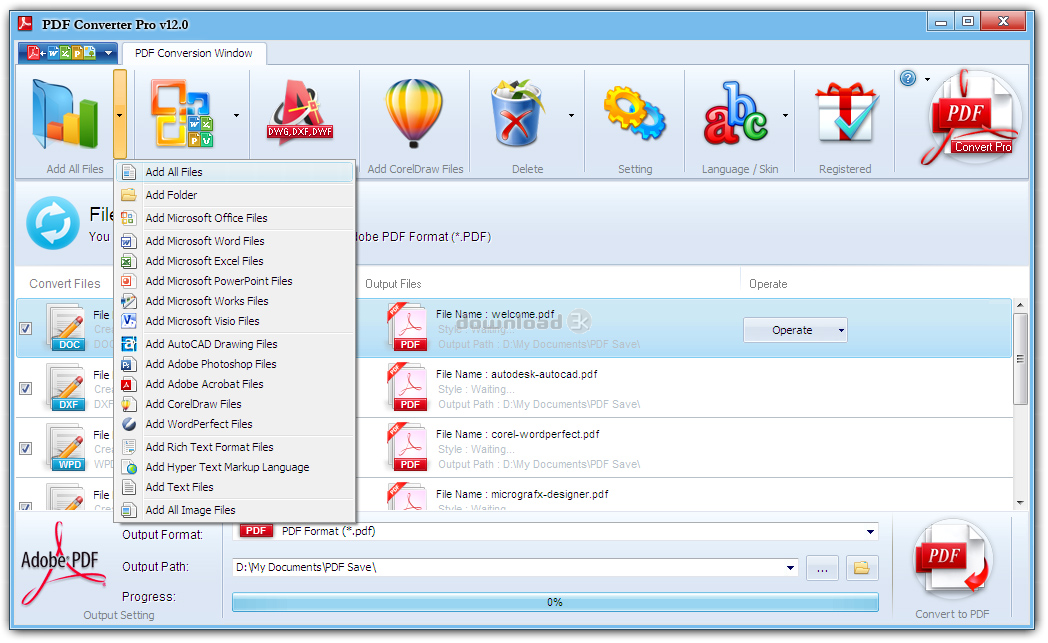The width and height of the screenshot is (1048, 643).
Task: Open the Setting gears icon
Action: 634,113
